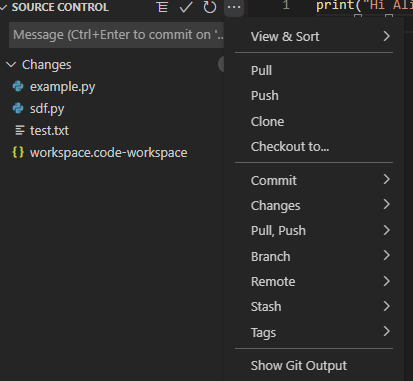413x381 pixels.
Task: Click the braces icon beside workspace.code-workspace
Action: pos(18,152)
